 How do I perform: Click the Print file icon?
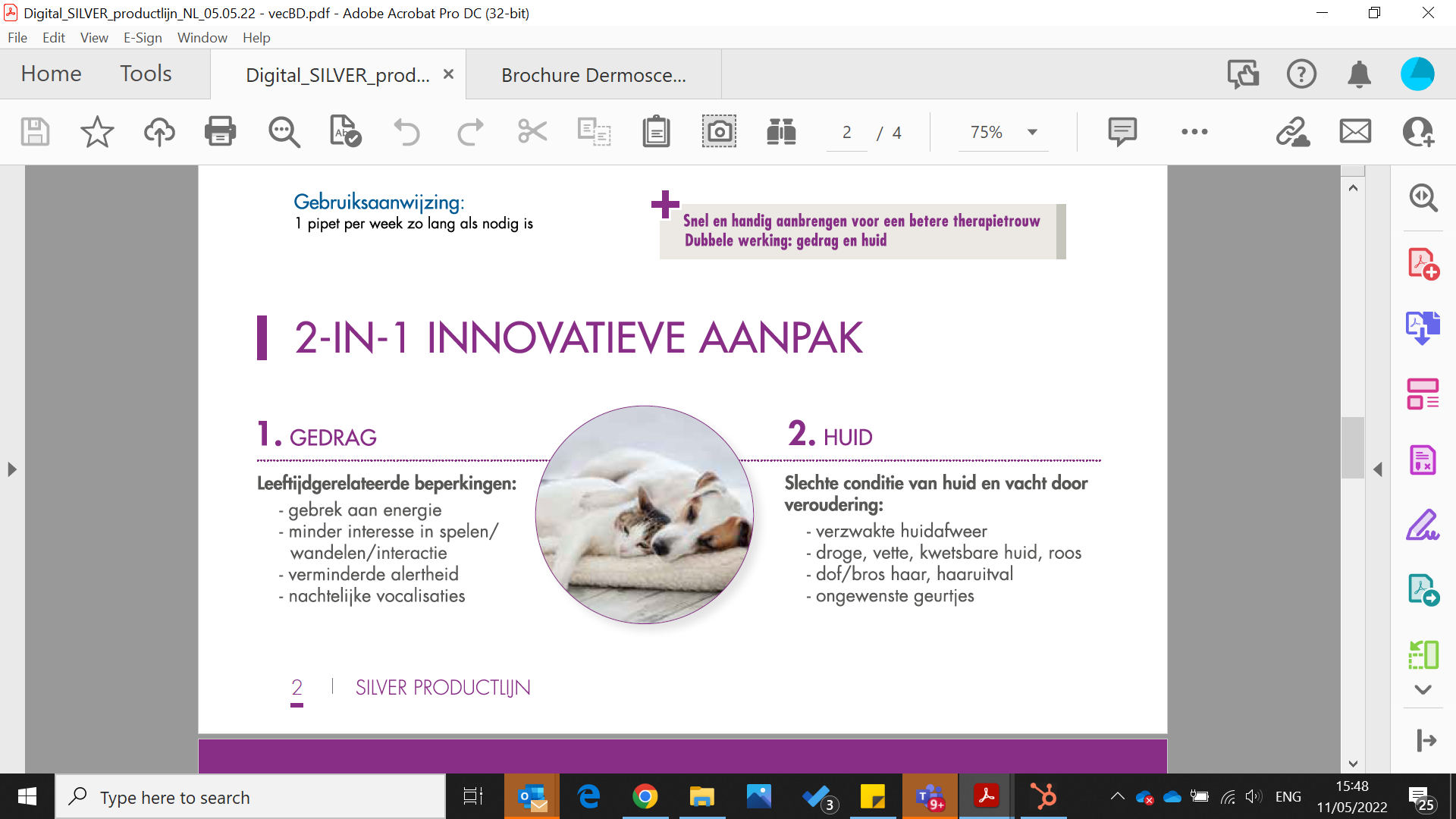point(220,132)
